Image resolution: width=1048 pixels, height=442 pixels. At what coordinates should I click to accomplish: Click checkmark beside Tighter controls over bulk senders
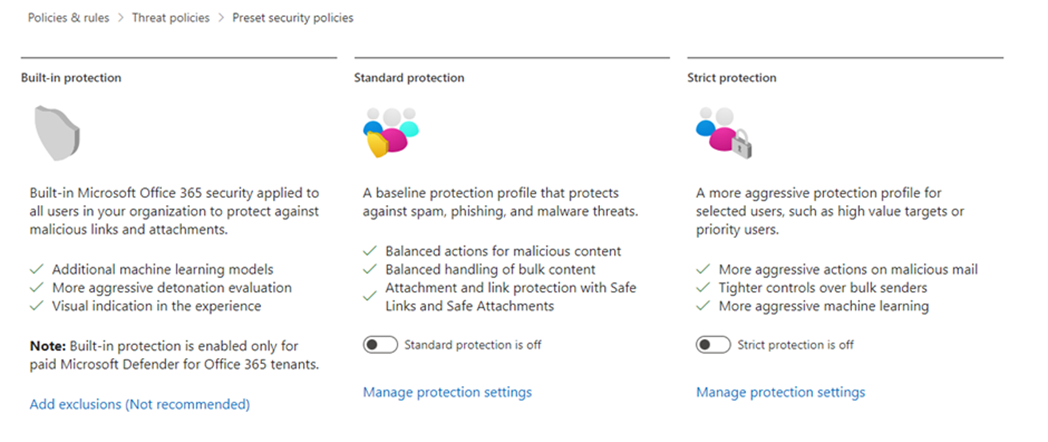(703, 288)
